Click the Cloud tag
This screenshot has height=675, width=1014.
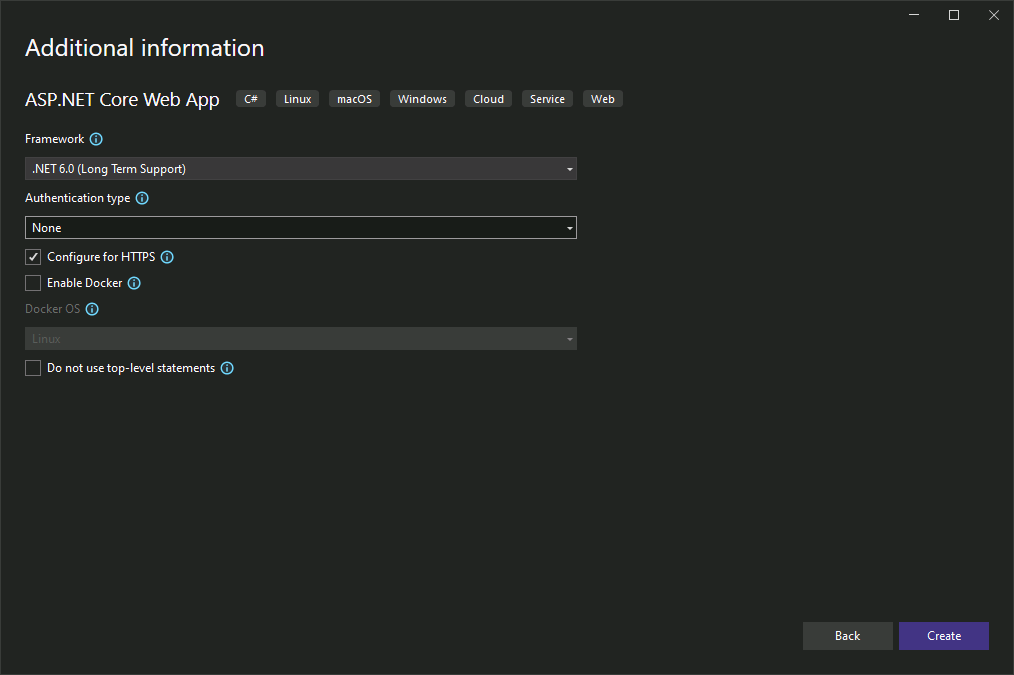coord(488,99)
